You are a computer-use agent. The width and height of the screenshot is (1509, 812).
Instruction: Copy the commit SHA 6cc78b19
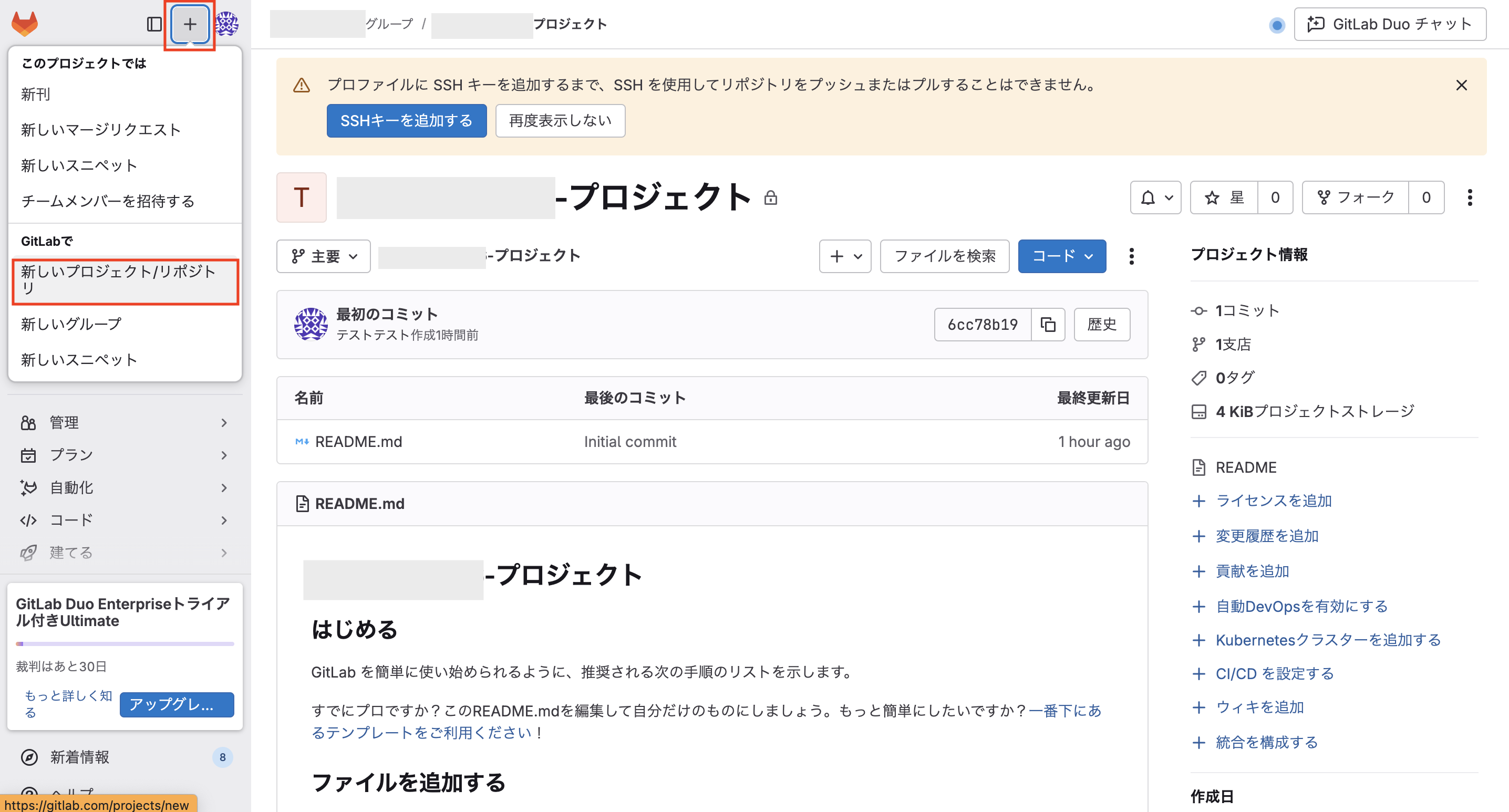[1047, 325]
